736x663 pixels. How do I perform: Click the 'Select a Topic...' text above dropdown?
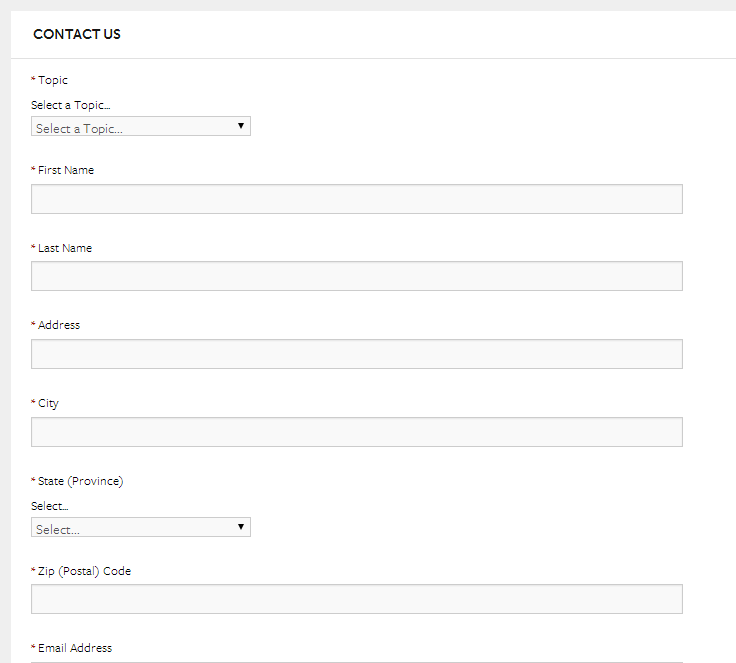pyautogui.click(x=77, y=105)
